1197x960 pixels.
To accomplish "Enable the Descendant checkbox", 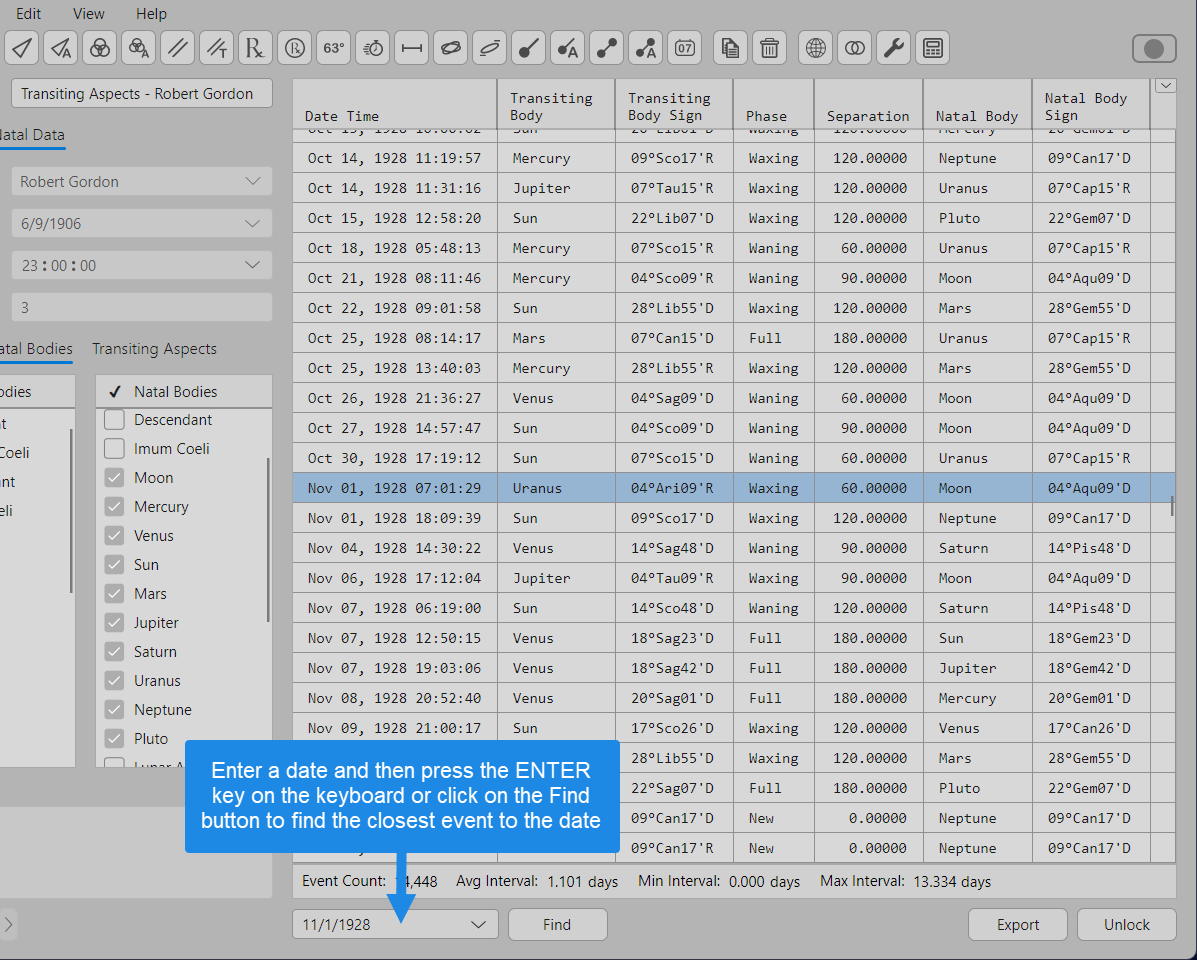I will coord(114,420).
